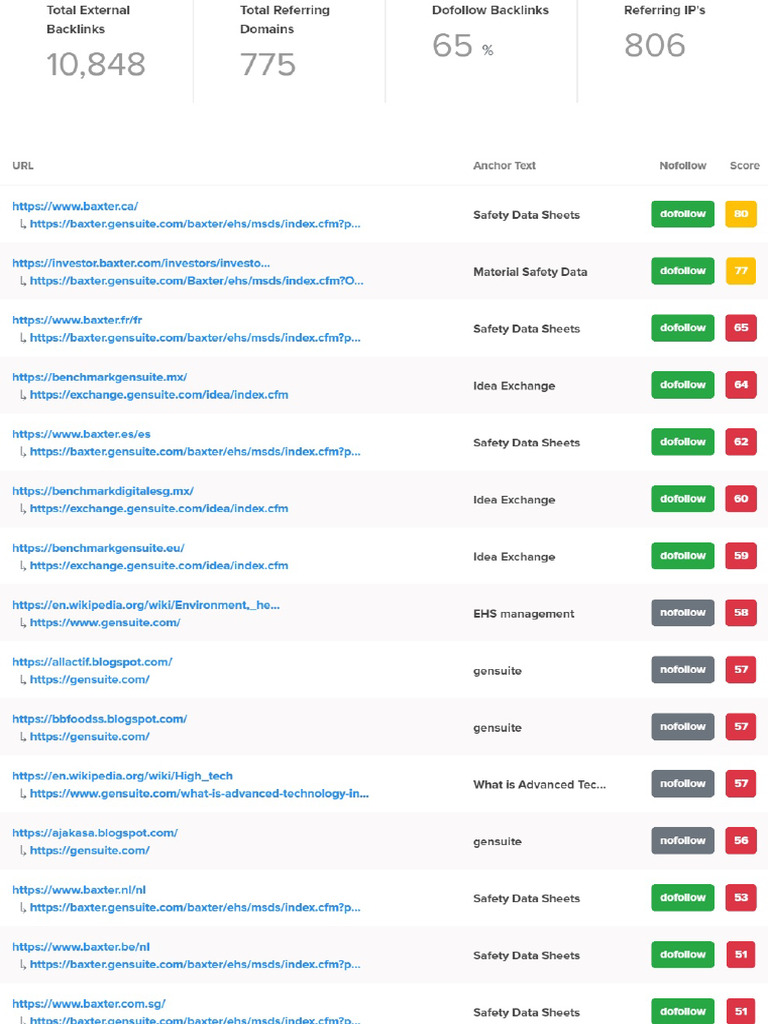This screenshot has width=768, height=1024.
Task: Open target URL under www.baxter.be/nl
Action: point(195,964)
